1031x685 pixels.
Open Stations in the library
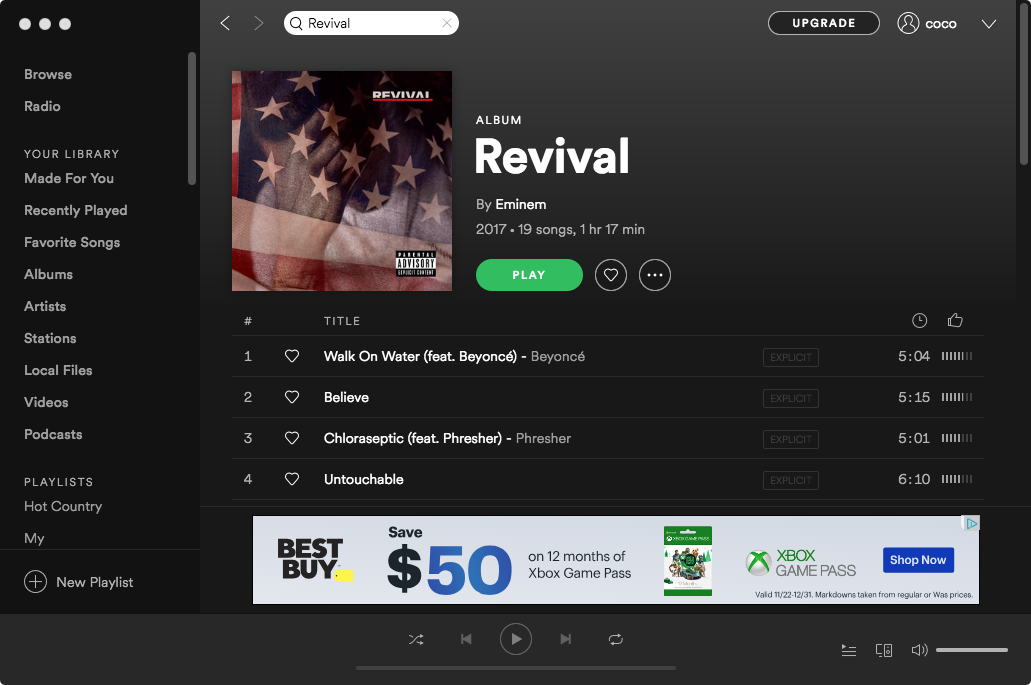(x=50, y=339)
